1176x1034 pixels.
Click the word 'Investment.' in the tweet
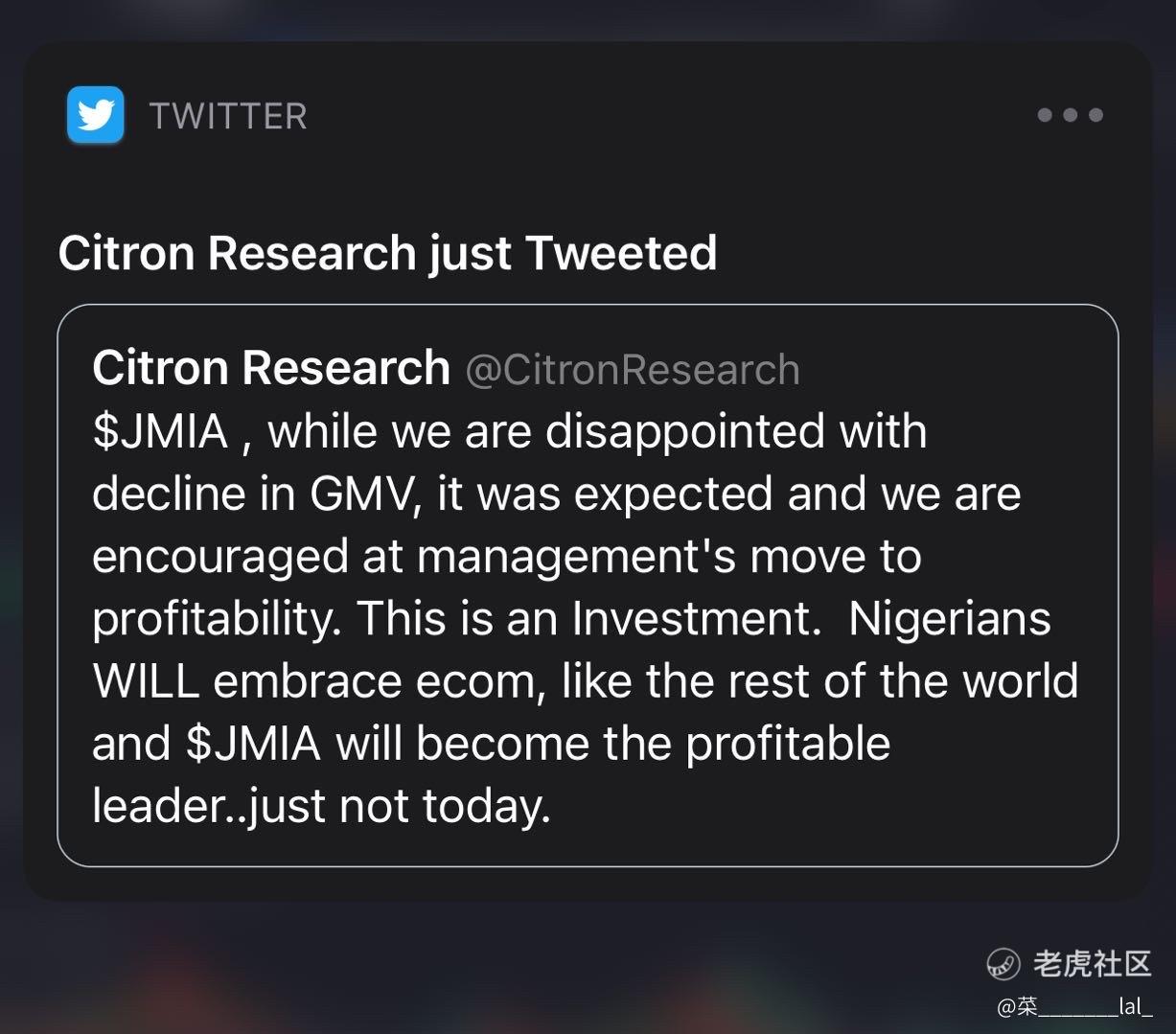tap(697, 618)
